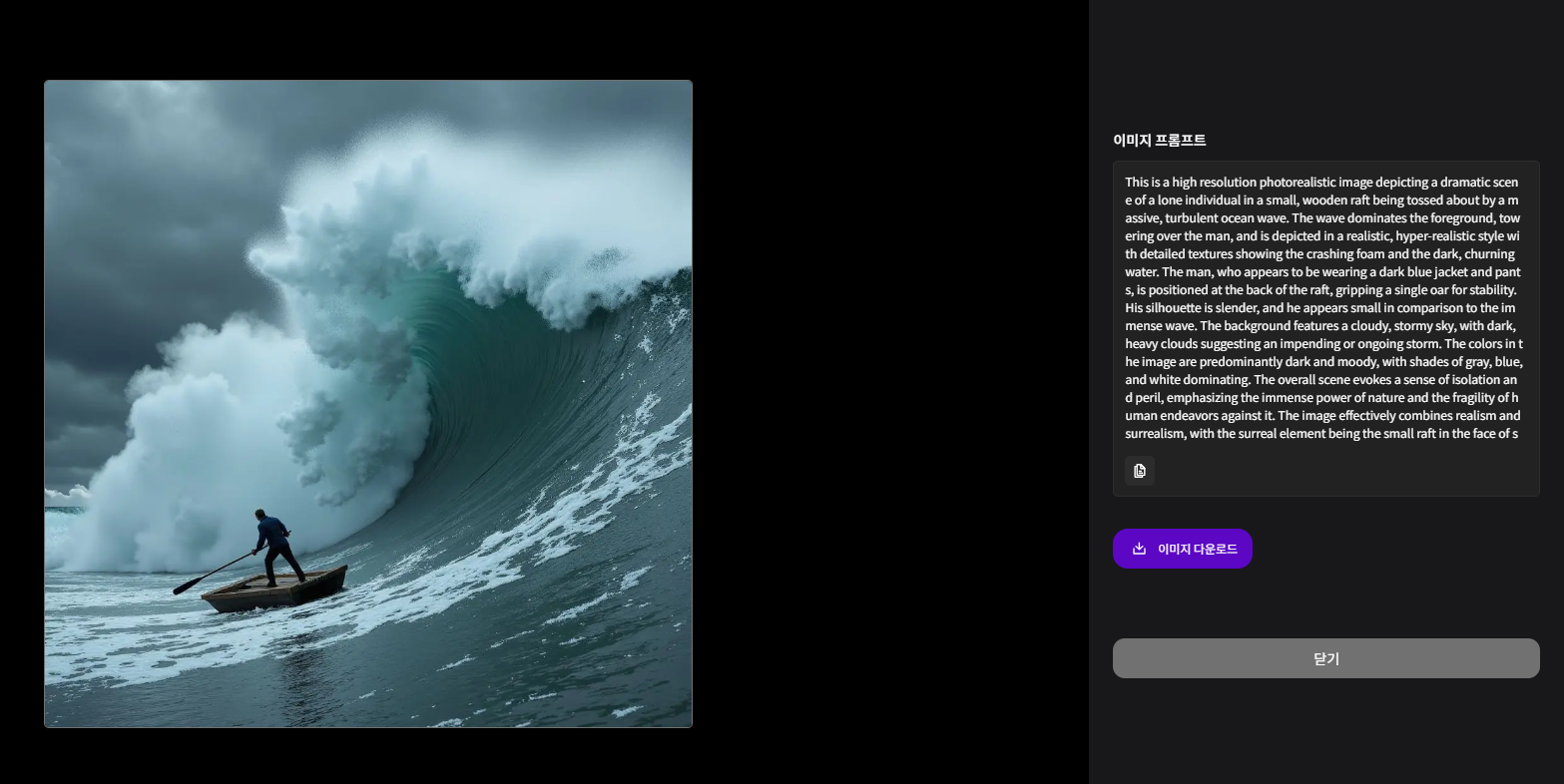Click the dark storm clouds in the image
Screen dimensions: 1564x784
pyautogui.click(x=150, y=199)
